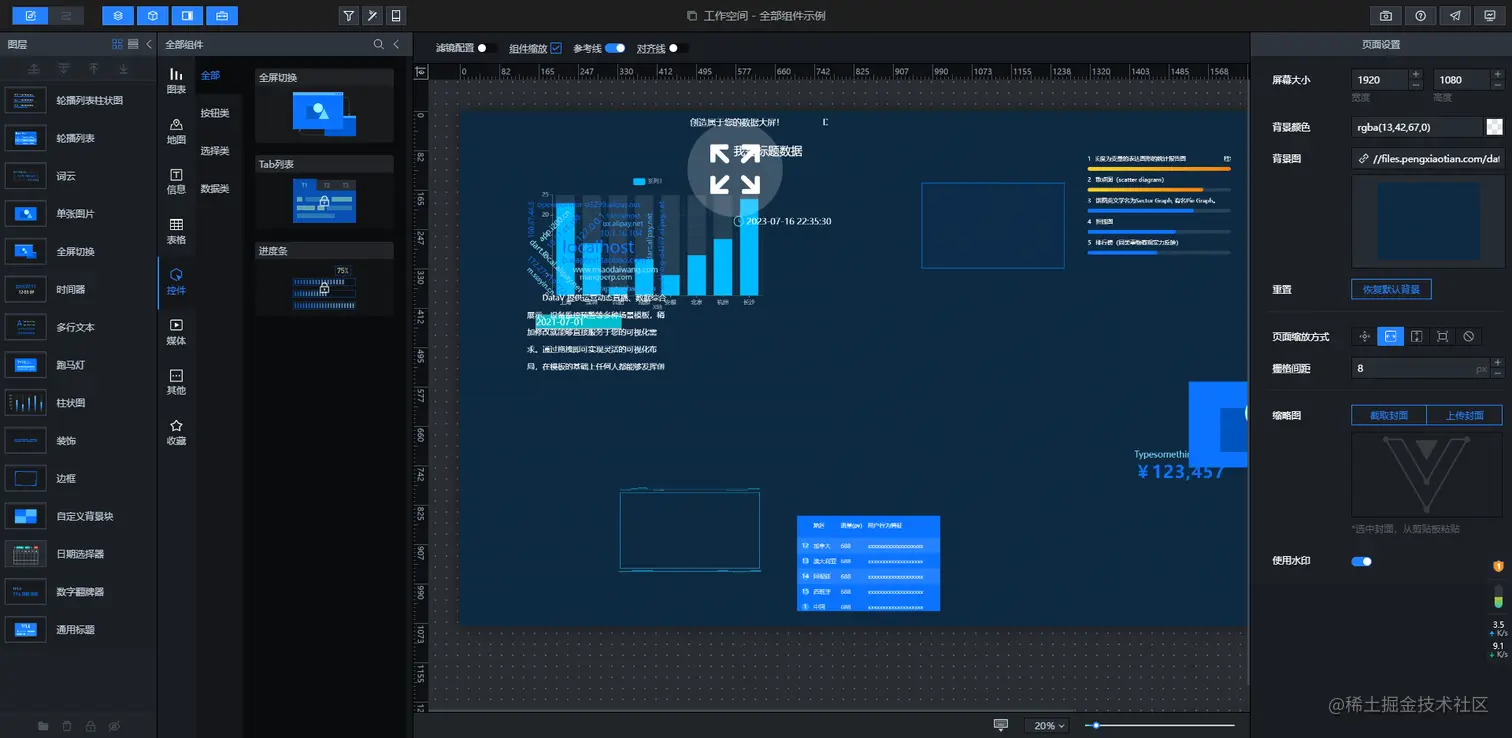
Task: Toggle the right settings panel button
Action: [x=186, y=15]
